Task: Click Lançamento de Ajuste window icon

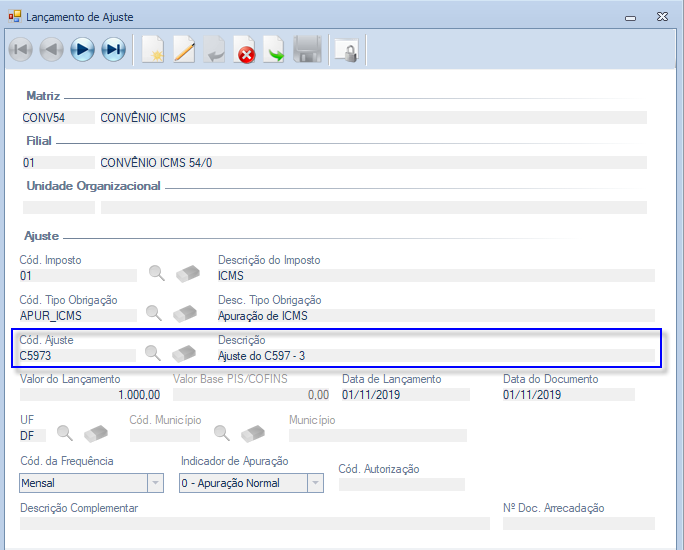Action: point(14,17)
